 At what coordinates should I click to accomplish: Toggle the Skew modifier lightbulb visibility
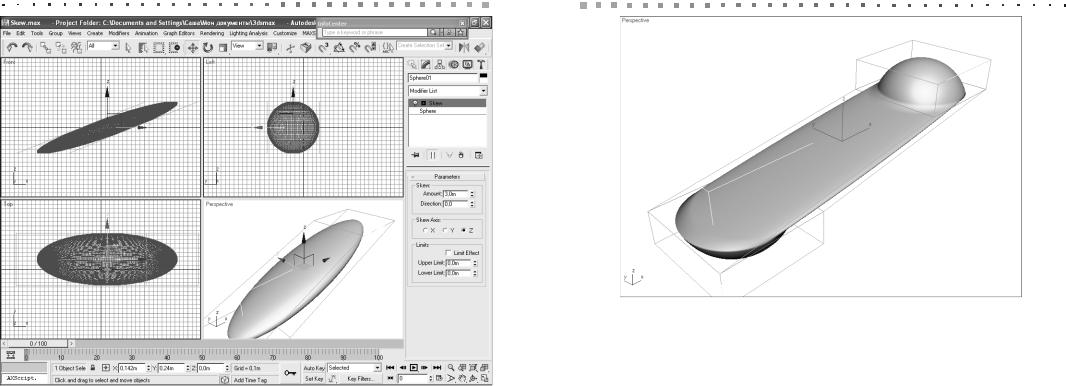(415, 103)
